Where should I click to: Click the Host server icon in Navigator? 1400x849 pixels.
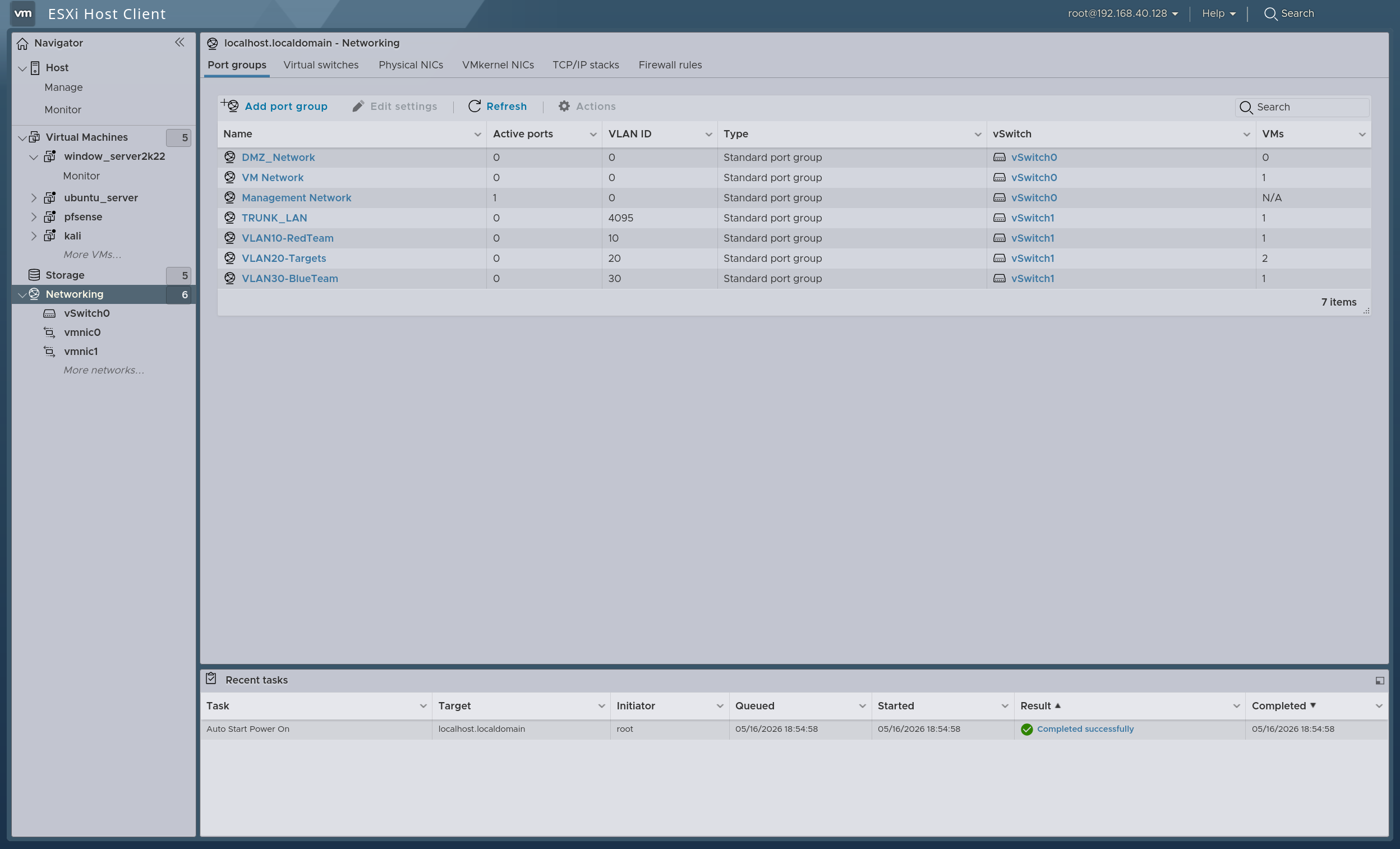35,68
